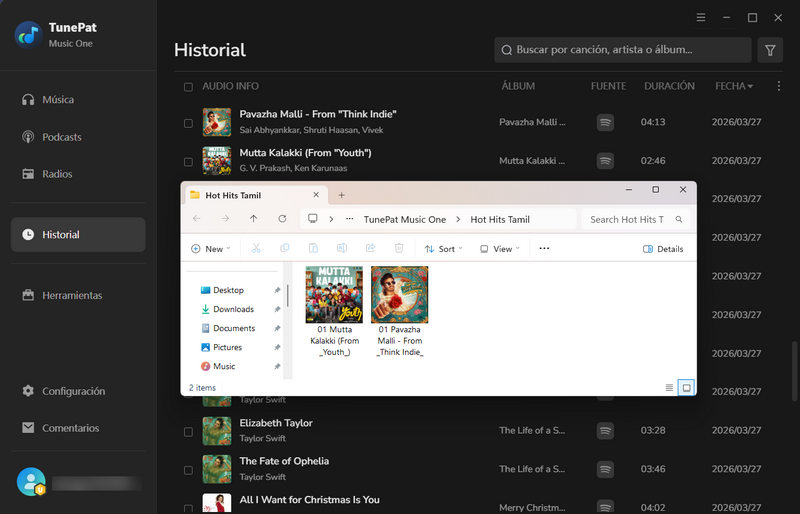This screenshot has width=800, height=514.
Task: Click Spotify source icon on Fate of Ophelia row
Action: point(605,469)
